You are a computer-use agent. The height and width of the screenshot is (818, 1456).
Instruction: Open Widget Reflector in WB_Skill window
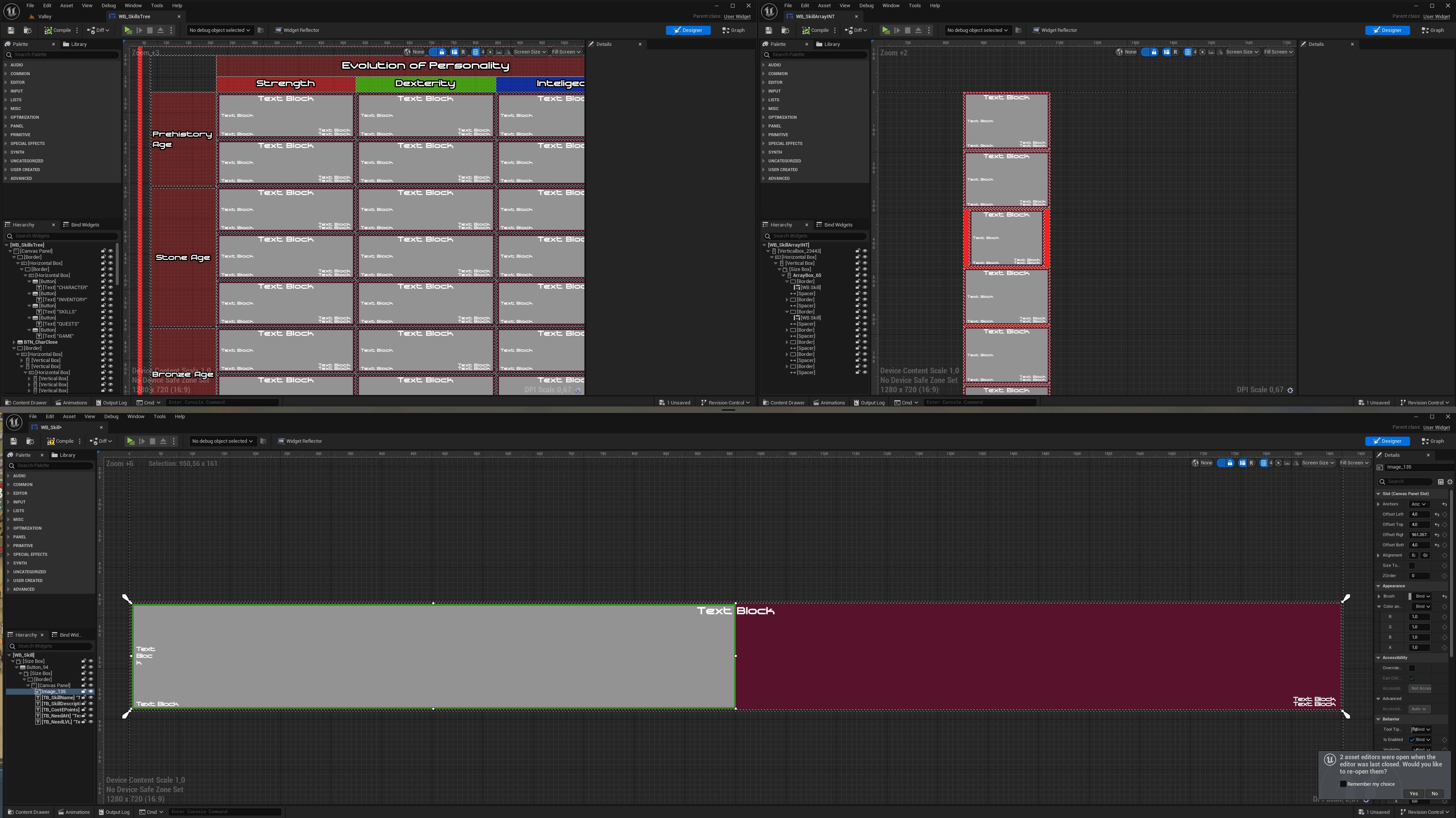point(299,442)
